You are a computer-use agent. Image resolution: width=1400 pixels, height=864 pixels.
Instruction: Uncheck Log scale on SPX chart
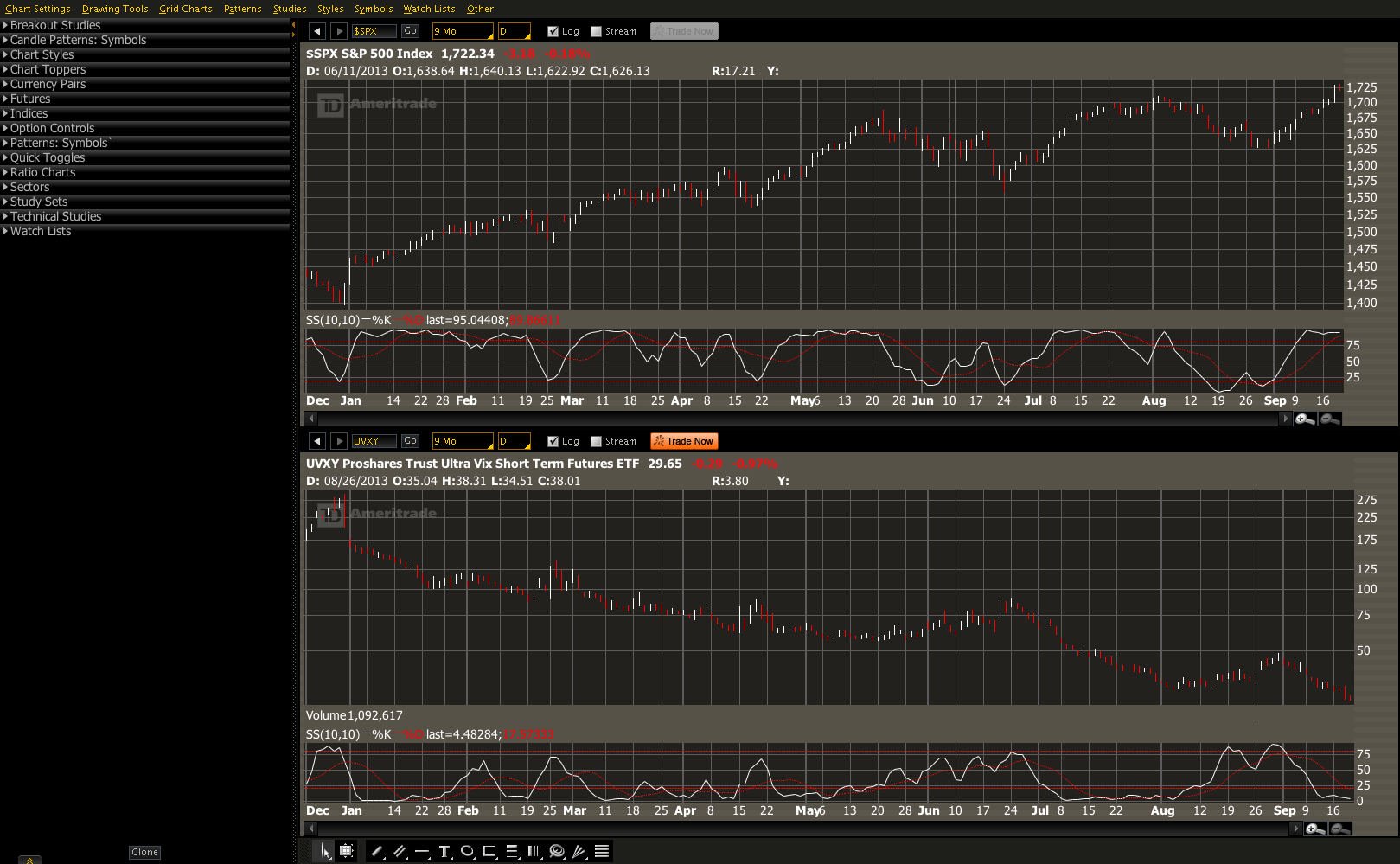pos(553,31)
